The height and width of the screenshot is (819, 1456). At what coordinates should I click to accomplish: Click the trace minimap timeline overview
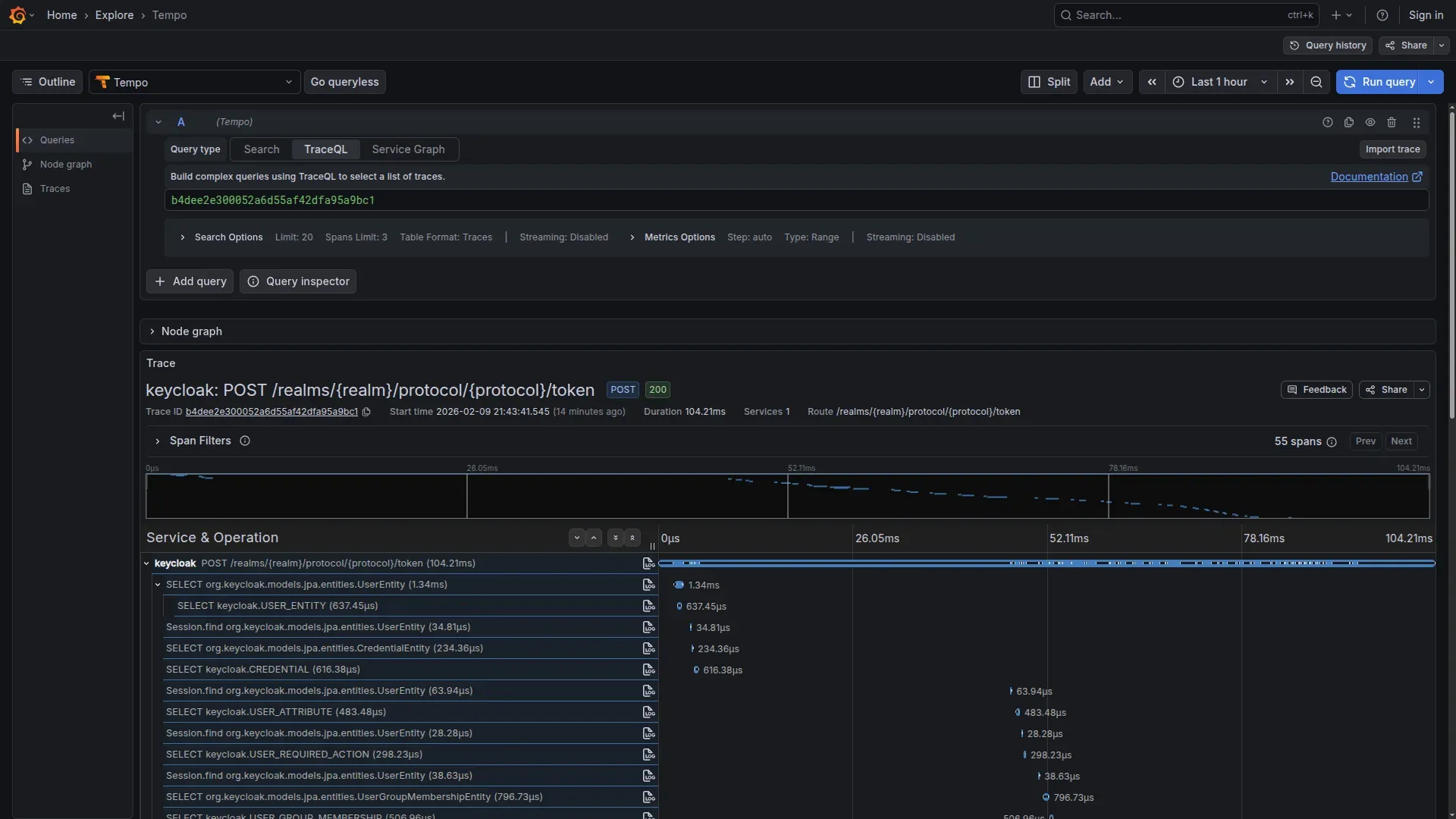click(787, 496)
